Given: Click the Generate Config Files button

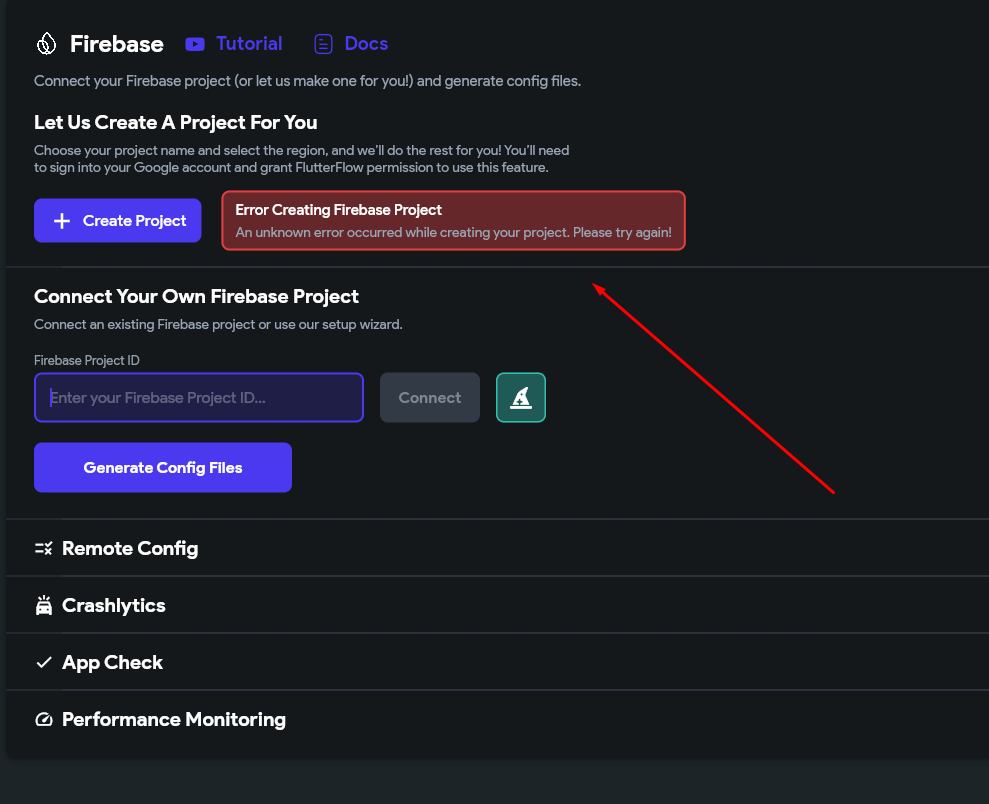Looking at the screenshot, I should click(163, 467).
